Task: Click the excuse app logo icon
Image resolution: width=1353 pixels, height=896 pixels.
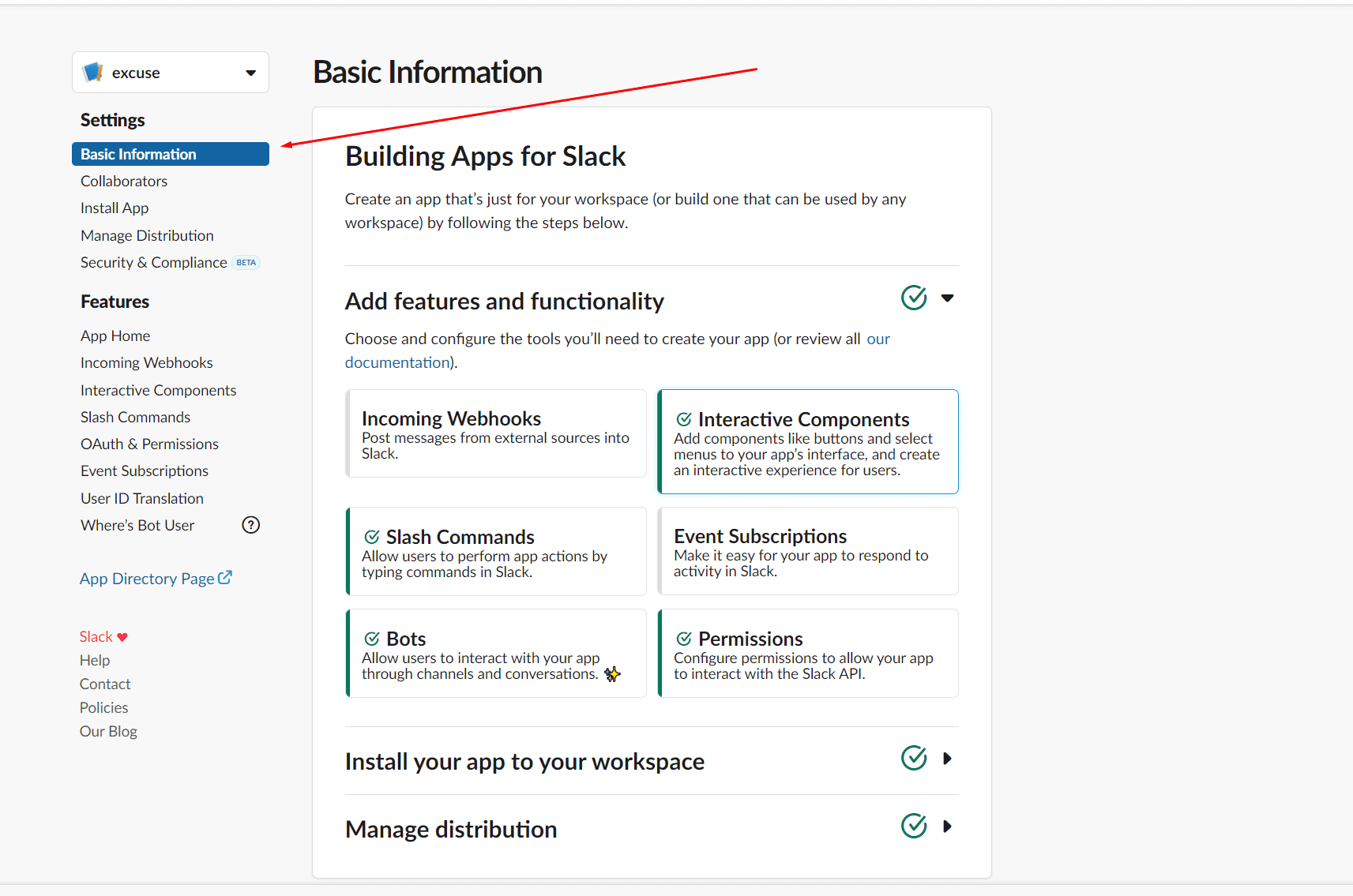Action: pyautogui.click(x=93, y=72)
